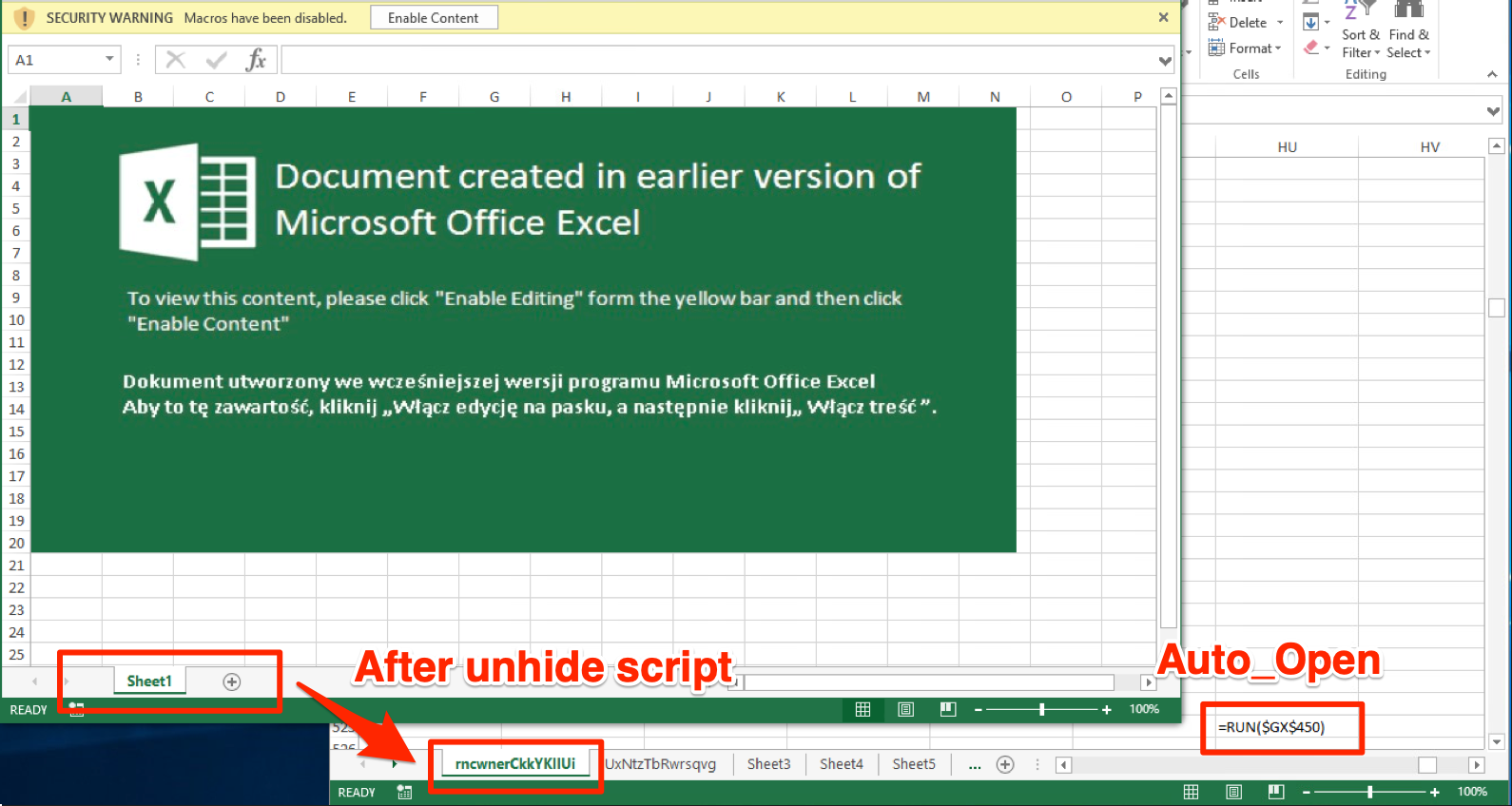Screen dimensions: 1512x806
Task: Open the UxNtzTbRwrsqvg sheet tab
Action: [x=661, y=763]
